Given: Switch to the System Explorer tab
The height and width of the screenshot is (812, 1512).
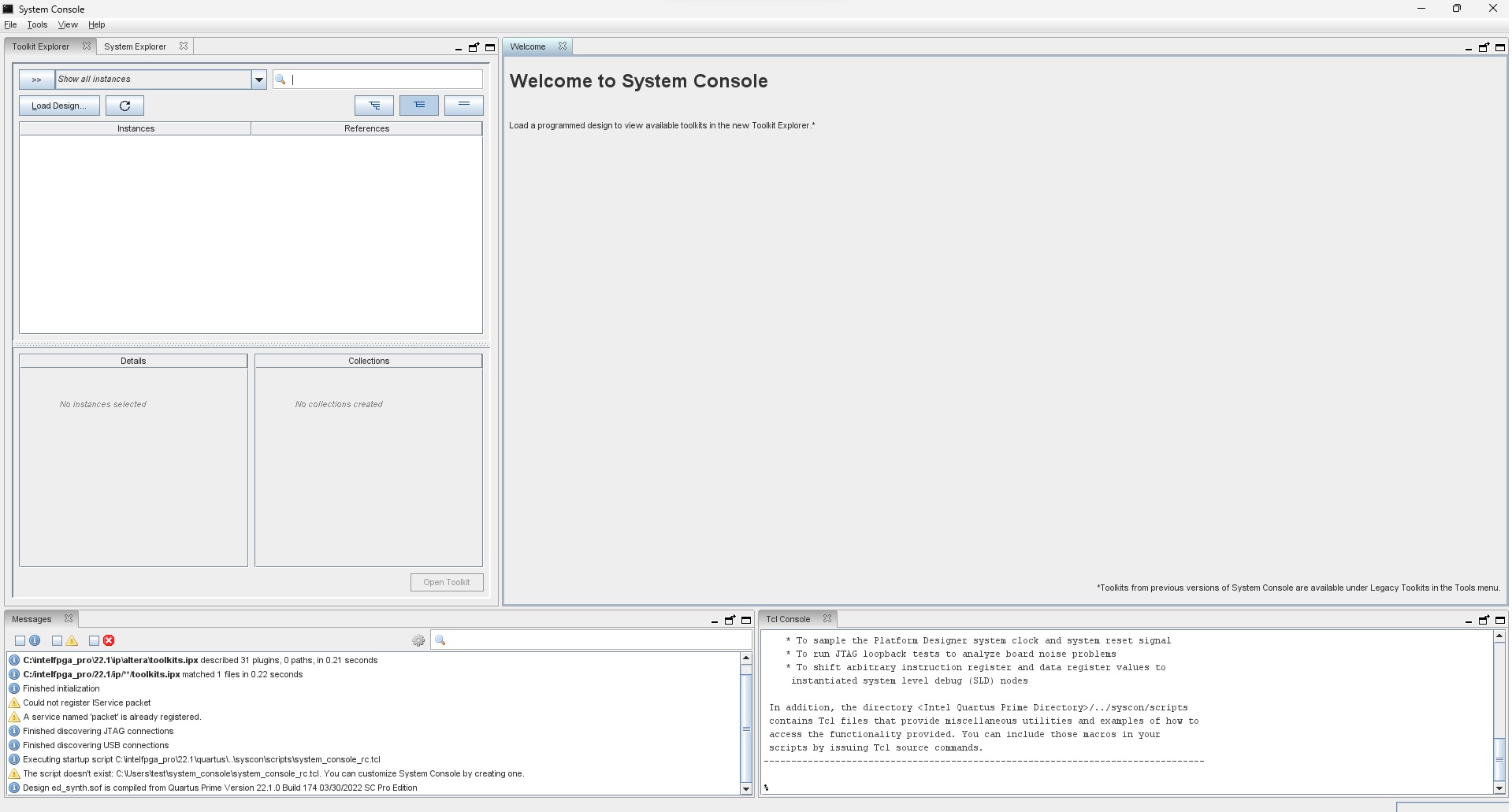Looking at the screenshot, I should pos(135,46).
